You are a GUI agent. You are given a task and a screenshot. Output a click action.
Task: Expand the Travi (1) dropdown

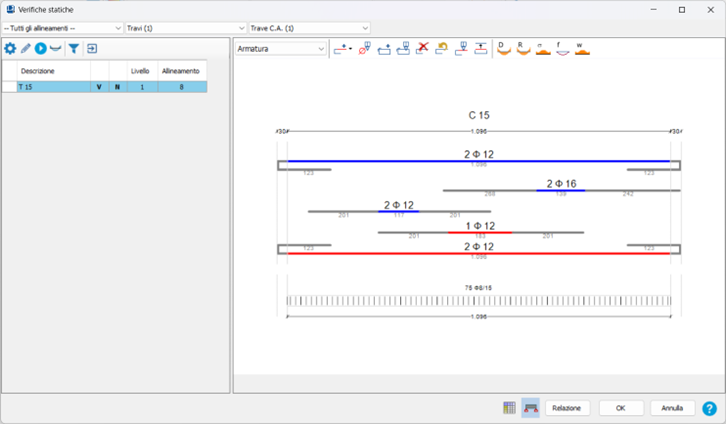point(185,28)
